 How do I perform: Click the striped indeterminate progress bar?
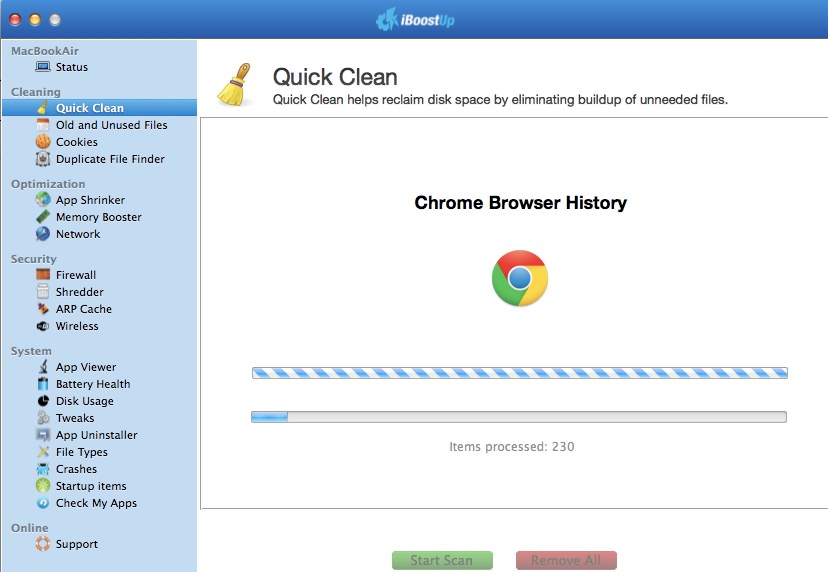tap(520, 373)
